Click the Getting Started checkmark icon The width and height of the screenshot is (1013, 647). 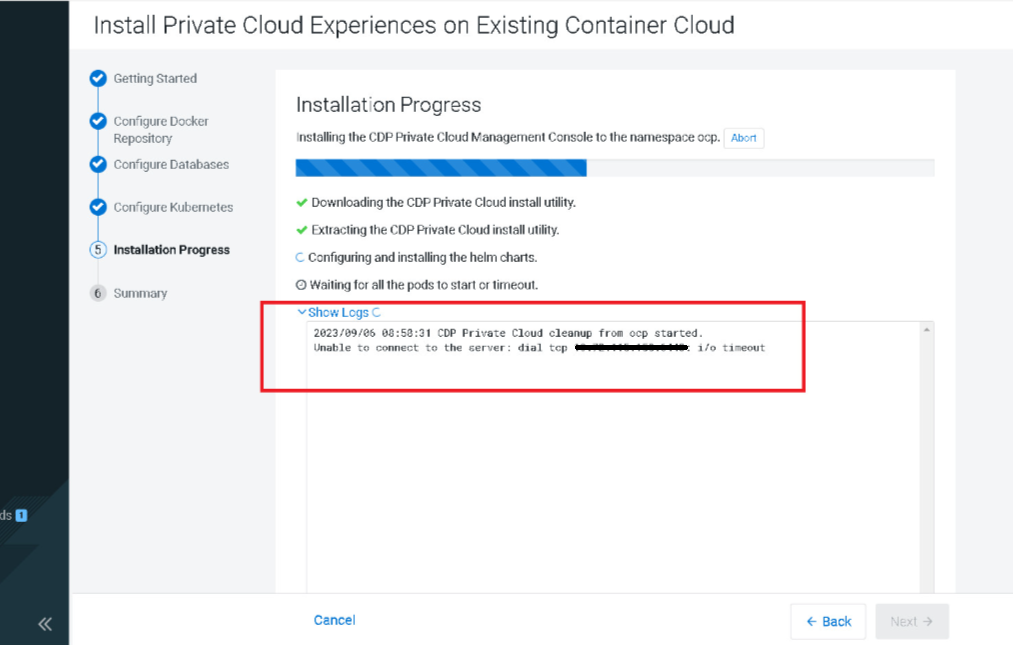click(97, 79)
